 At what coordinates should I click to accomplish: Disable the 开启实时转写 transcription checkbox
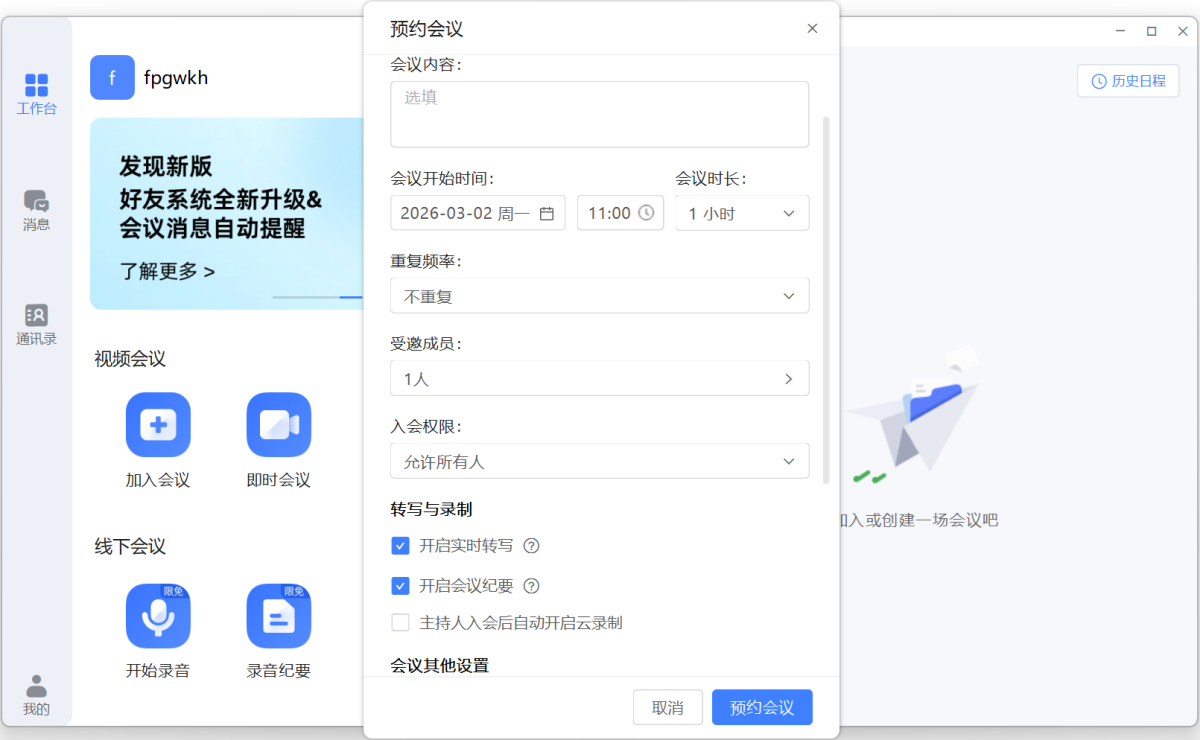pyautogui.click(x=400, y=546)
